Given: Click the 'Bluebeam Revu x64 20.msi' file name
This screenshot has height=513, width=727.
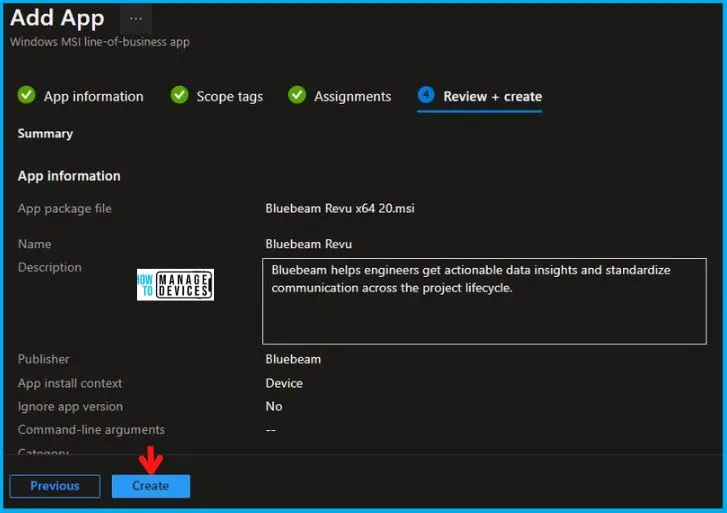Looking at the screenshot, I should (x=340, y=208).
